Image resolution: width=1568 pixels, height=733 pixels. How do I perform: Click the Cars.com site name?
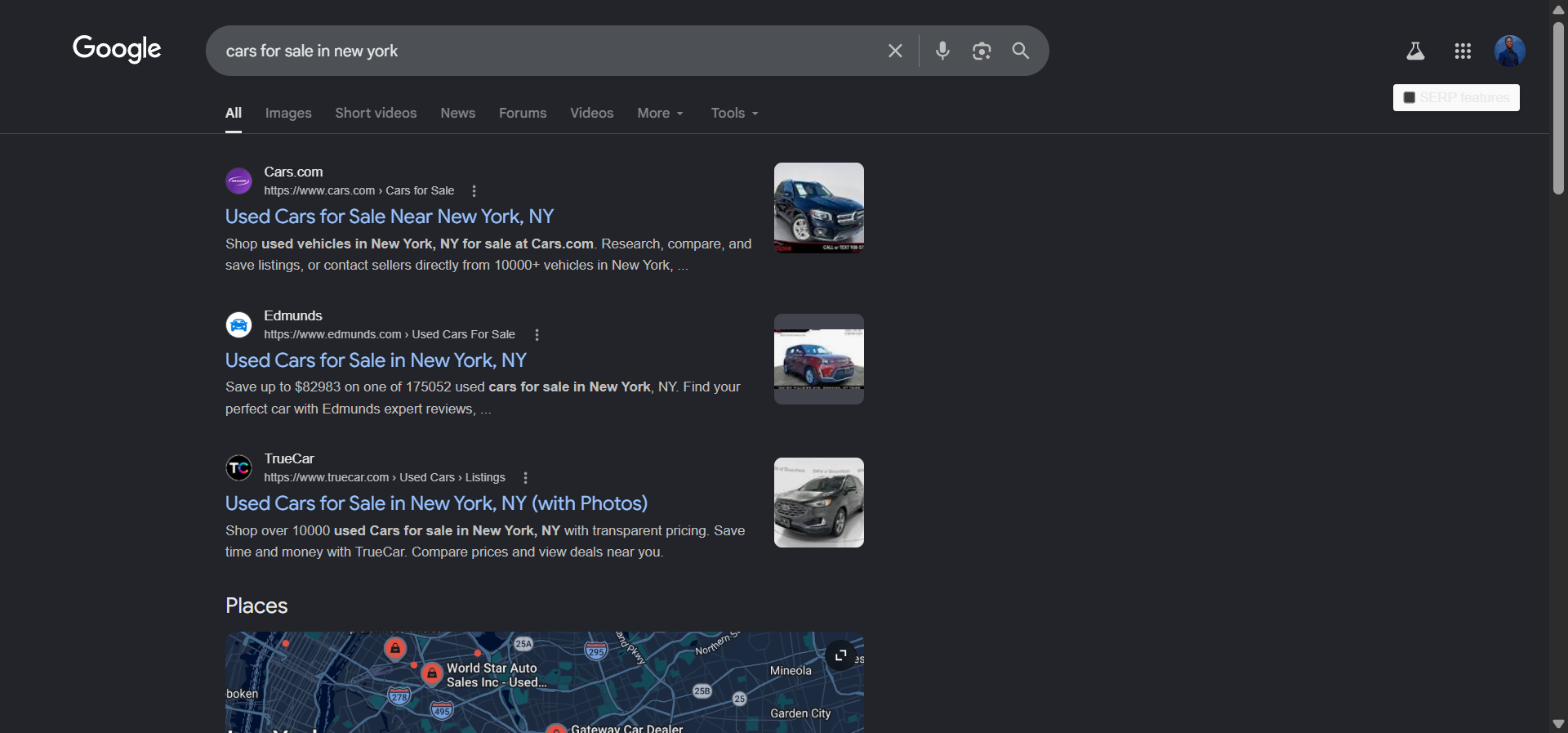pos(293,172)
